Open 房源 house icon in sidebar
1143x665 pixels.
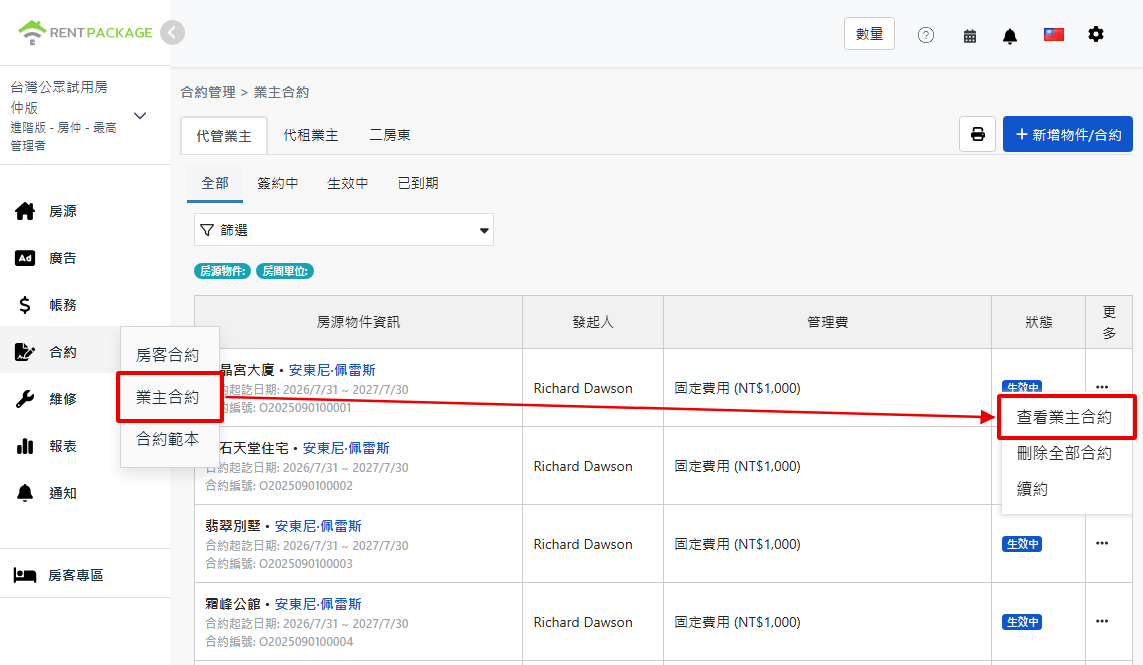(25, 211)
